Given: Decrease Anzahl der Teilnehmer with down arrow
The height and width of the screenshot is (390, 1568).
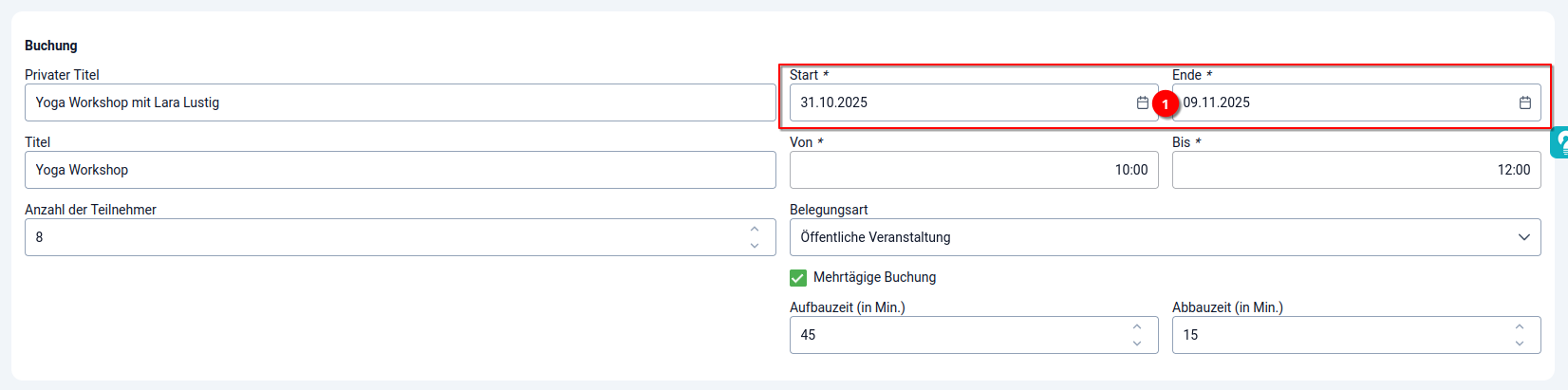Looking at the screenshot, I should click(x=755, y=246).
